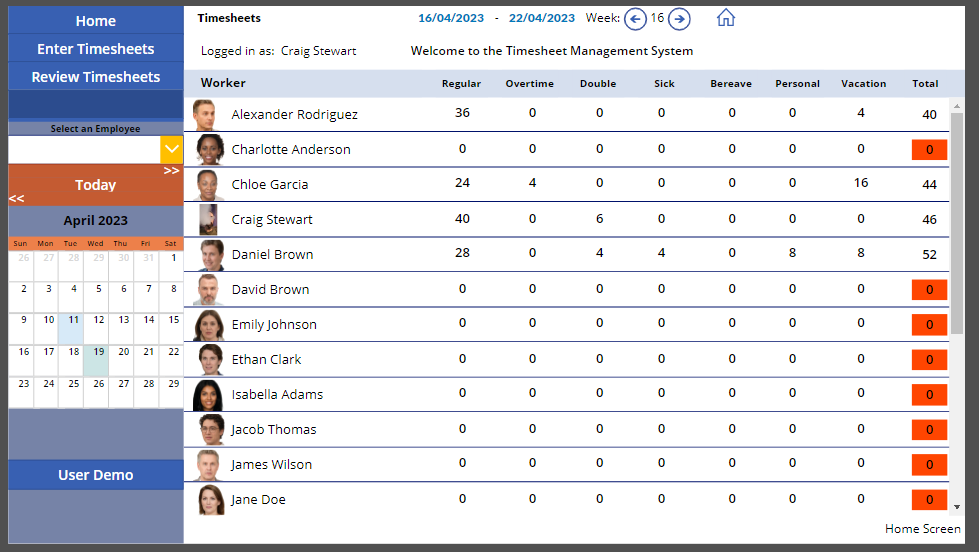Screen dimensions: 979x552
Task: Open the Home menu item
Action: (x=96, y=21)
